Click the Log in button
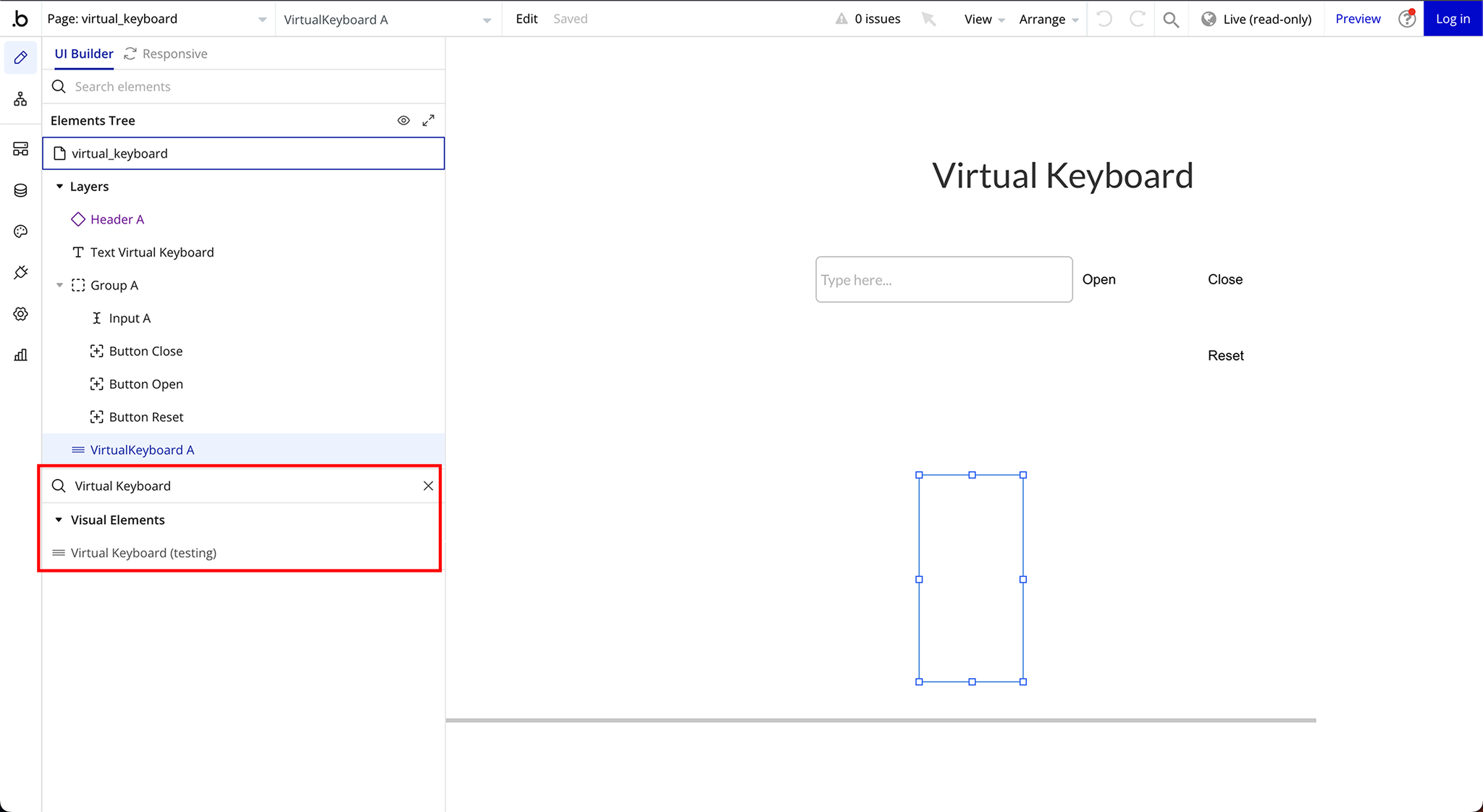The height and width of the screenshot is (812, 1483). 1453,19
